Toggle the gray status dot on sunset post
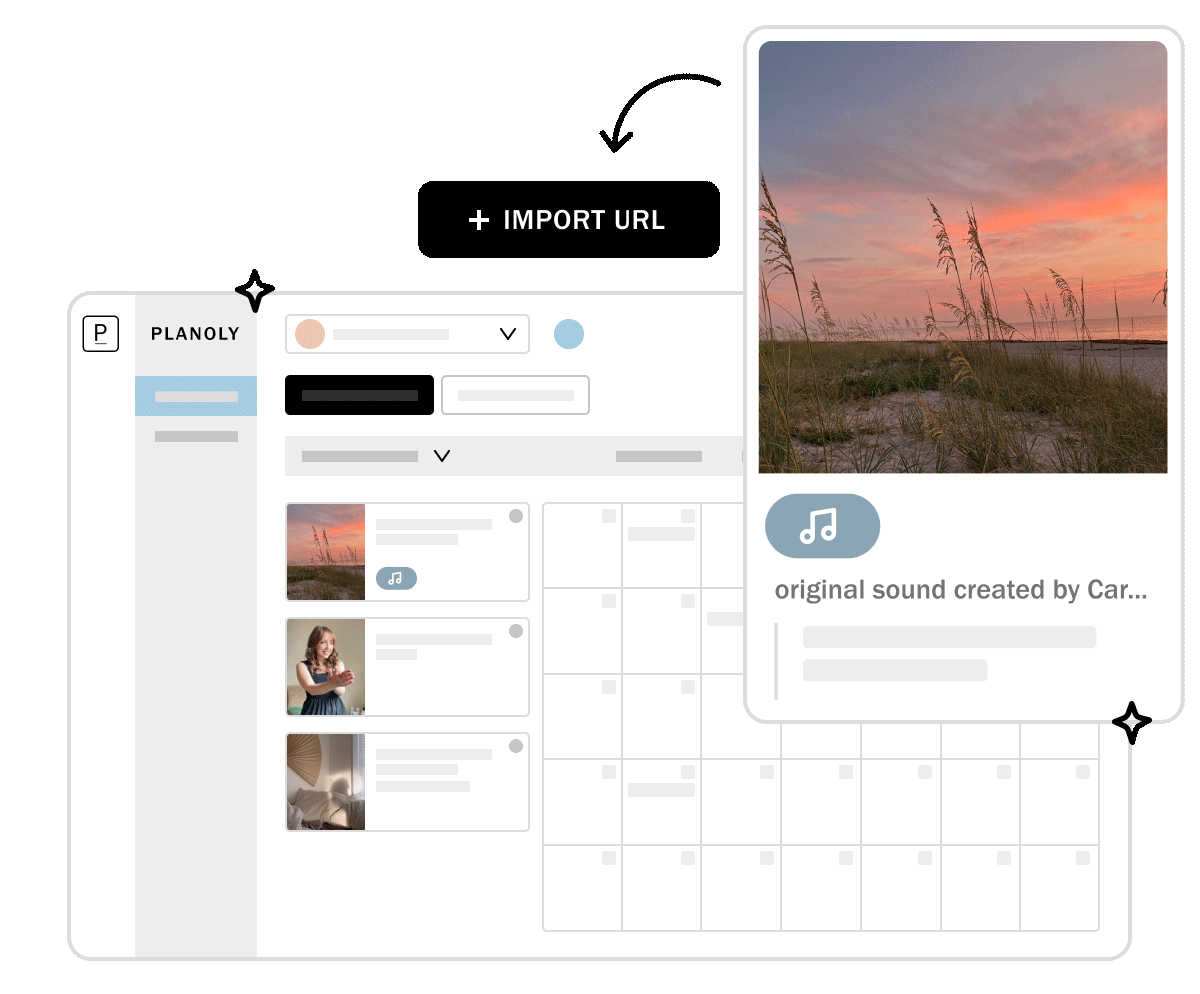This screenshot has width=1200, height=994. [x=516, y=516]
